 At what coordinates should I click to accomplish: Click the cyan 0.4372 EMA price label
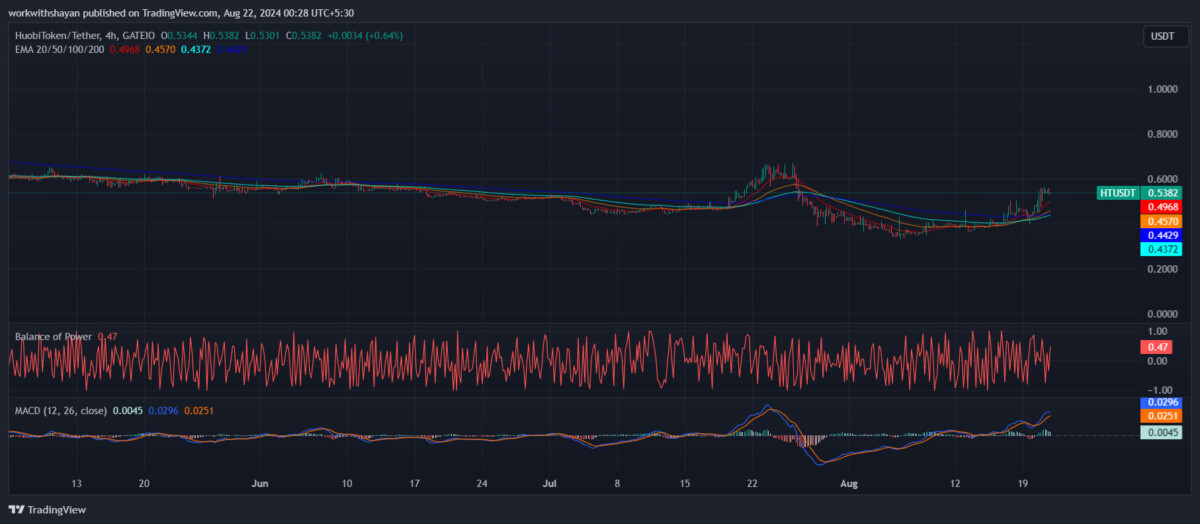point(1162,249)
